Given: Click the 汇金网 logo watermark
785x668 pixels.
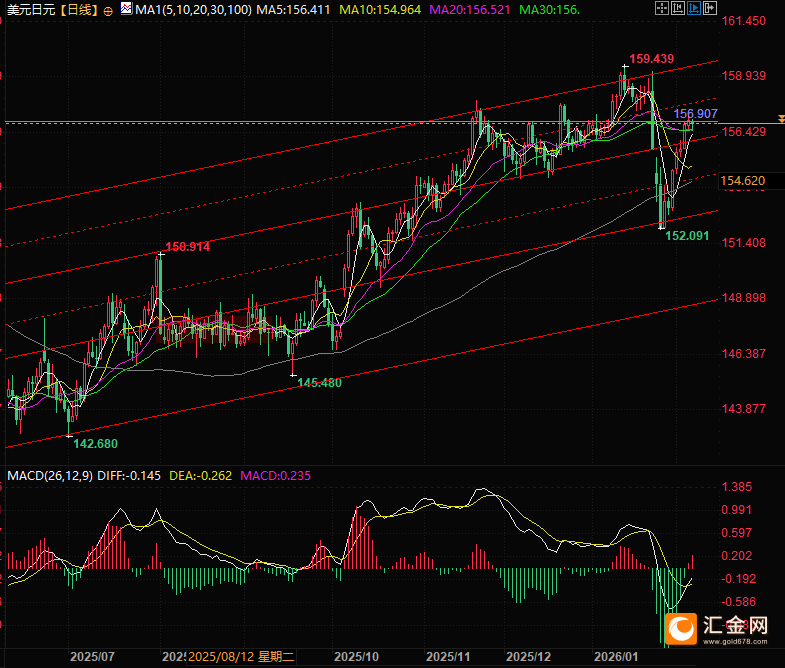Looking at the screenshot, I should (724, 628).
